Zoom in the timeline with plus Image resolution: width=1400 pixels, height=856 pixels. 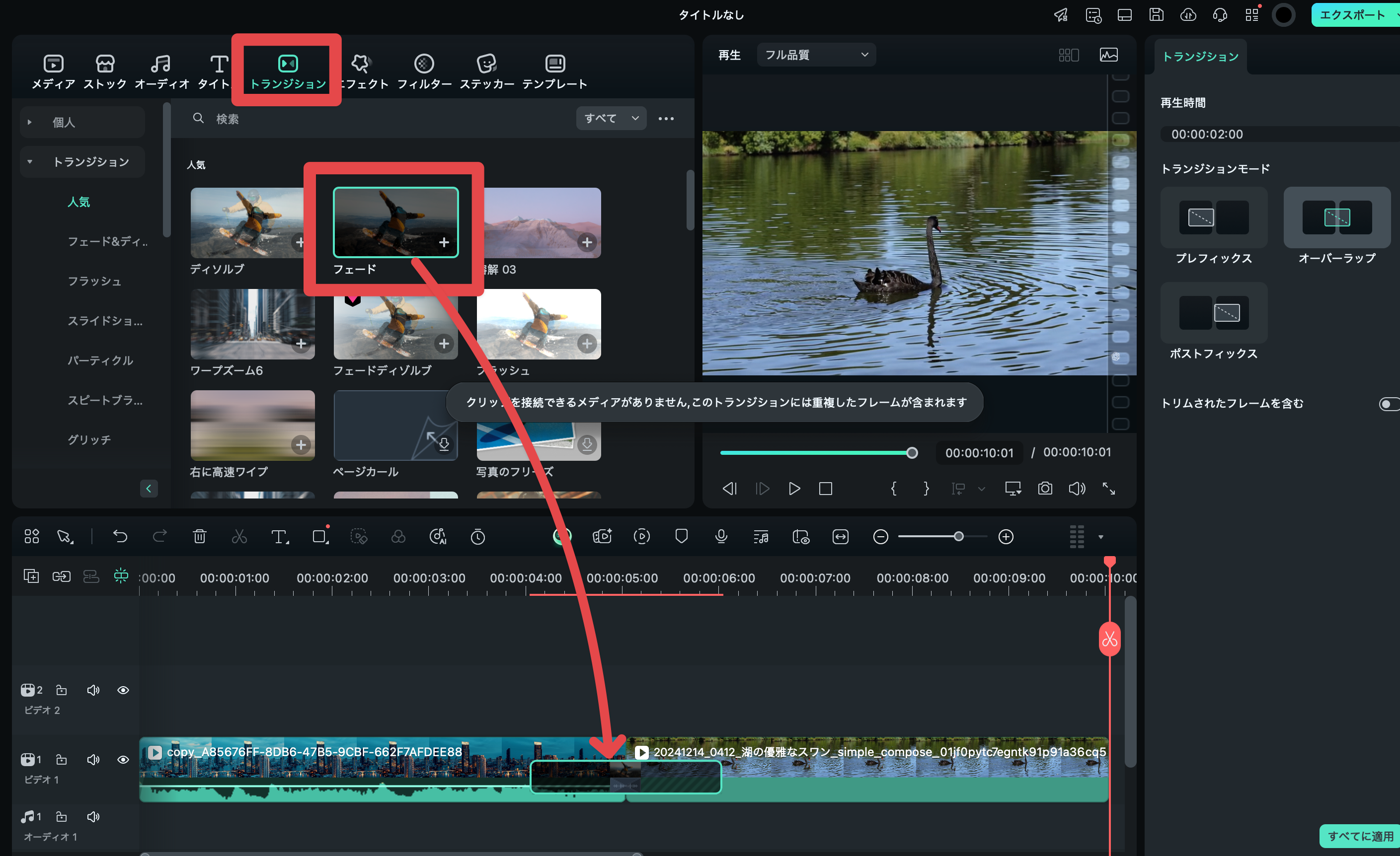tap(1006, 537)
